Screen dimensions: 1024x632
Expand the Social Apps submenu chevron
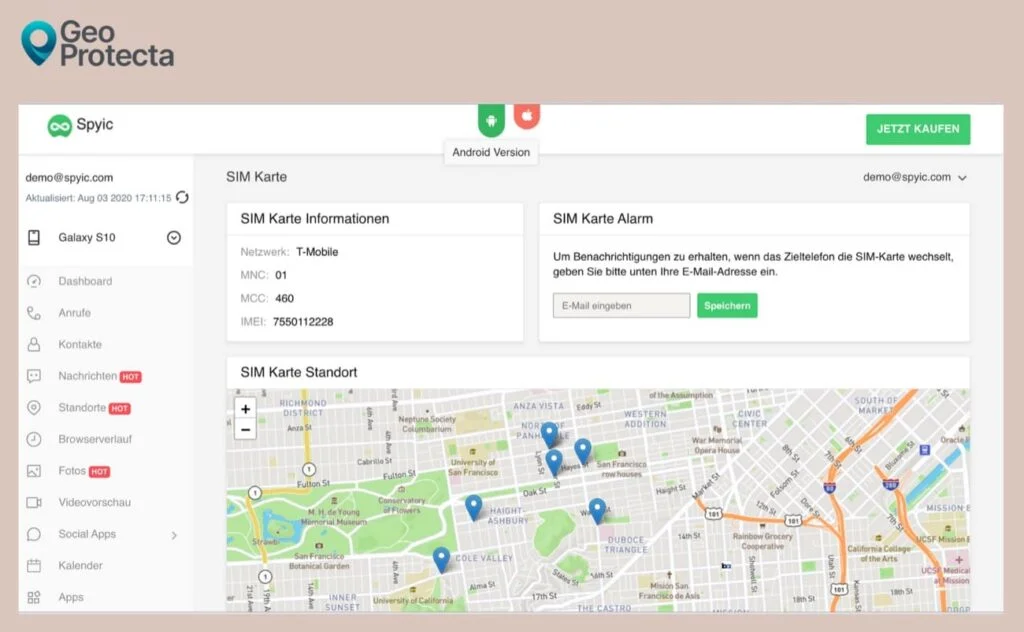[x=174, y=535]
